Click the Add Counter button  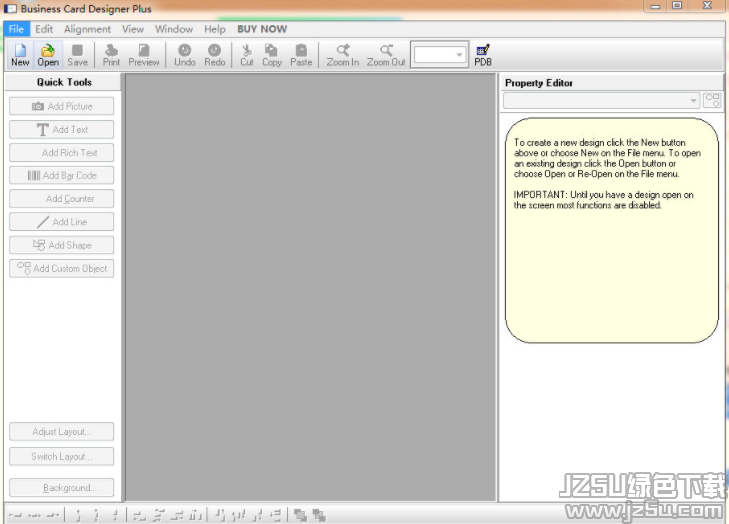tap(61, 199)
